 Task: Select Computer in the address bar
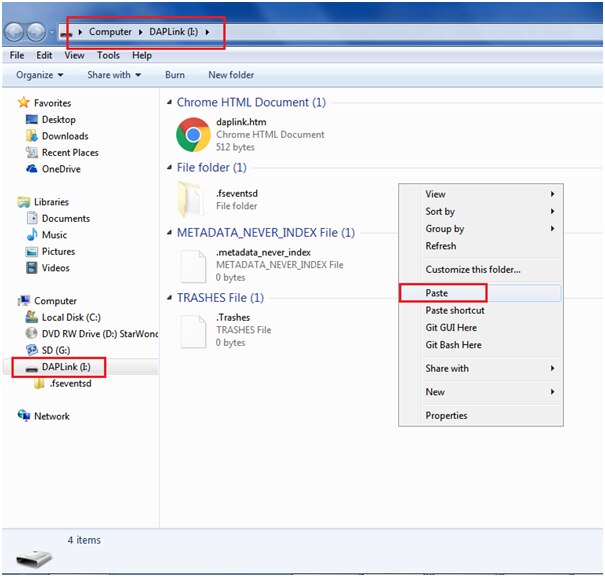tap(110, 32)
